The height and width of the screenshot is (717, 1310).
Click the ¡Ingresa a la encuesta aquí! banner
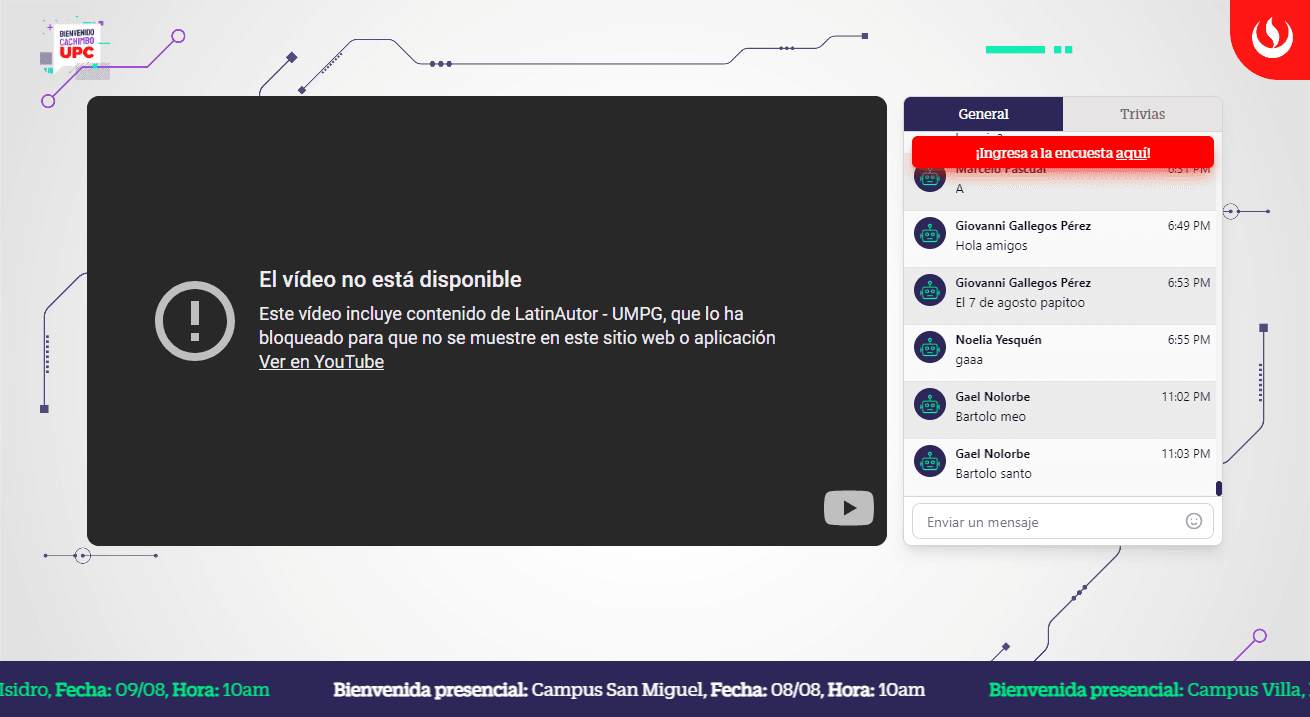[x=1063, y=152]
